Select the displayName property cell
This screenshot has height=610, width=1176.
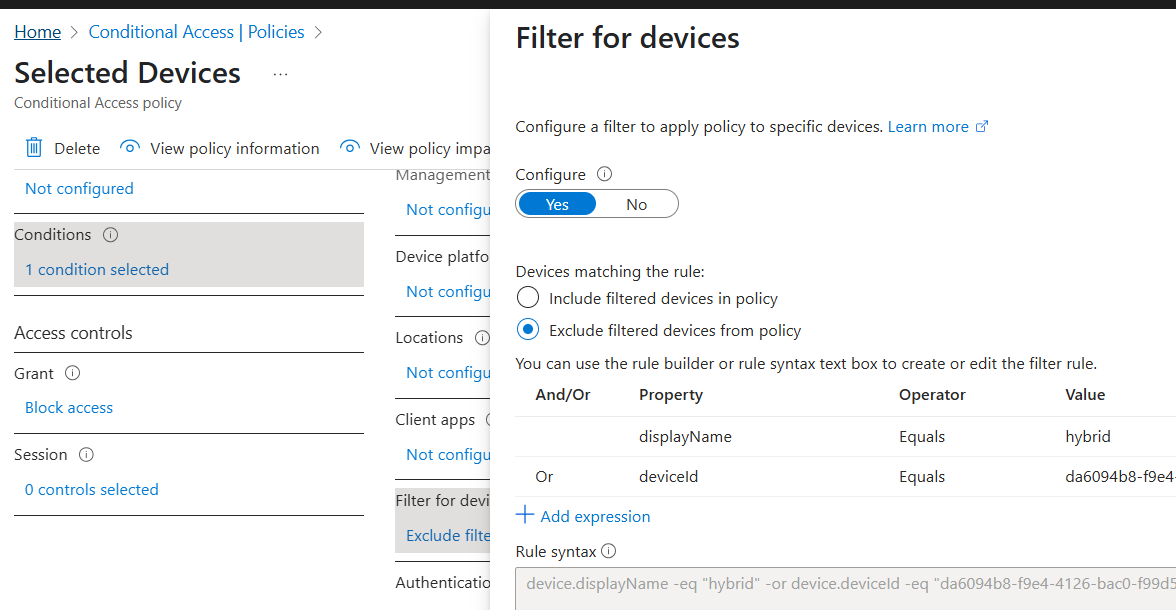point(686,437)
